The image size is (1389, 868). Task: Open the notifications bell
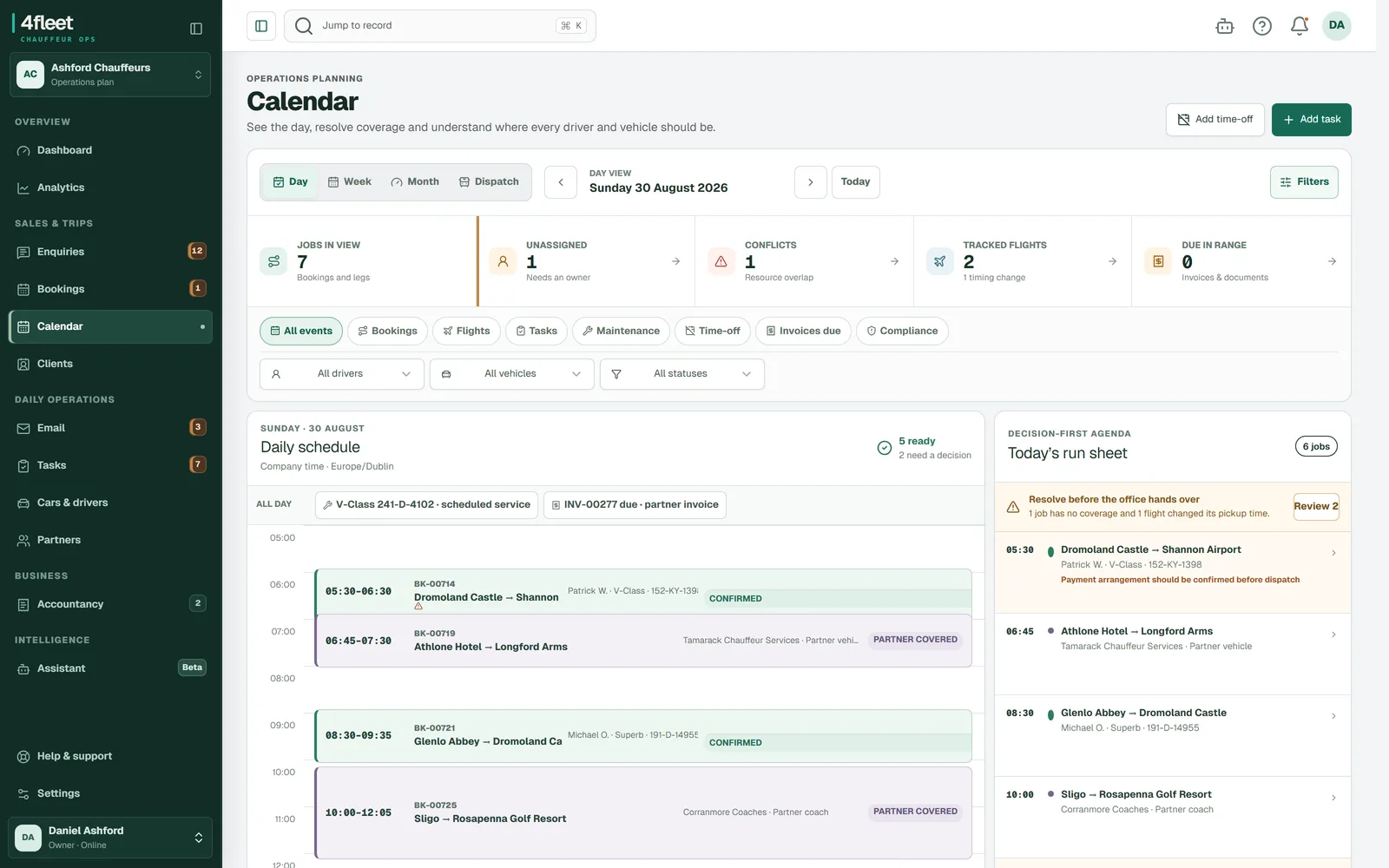(1300, 26)
